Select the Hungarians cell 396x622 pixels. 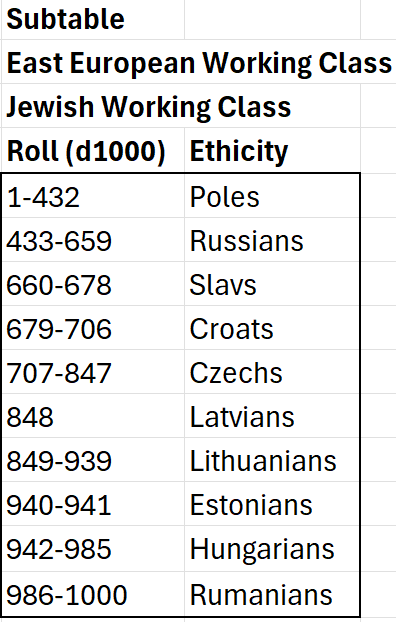[x=272, y=548]
